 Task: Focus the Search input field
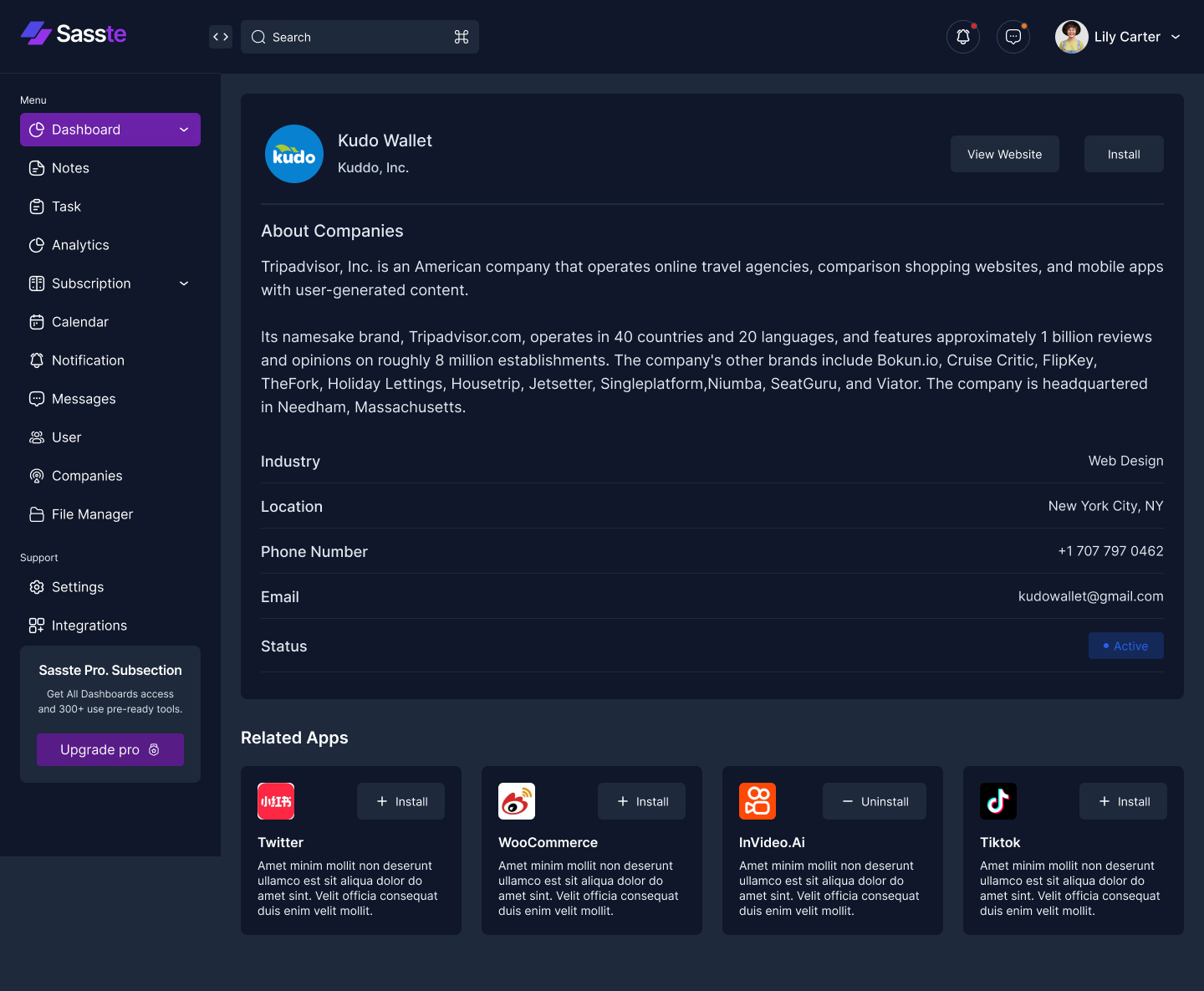coord(360,37)
